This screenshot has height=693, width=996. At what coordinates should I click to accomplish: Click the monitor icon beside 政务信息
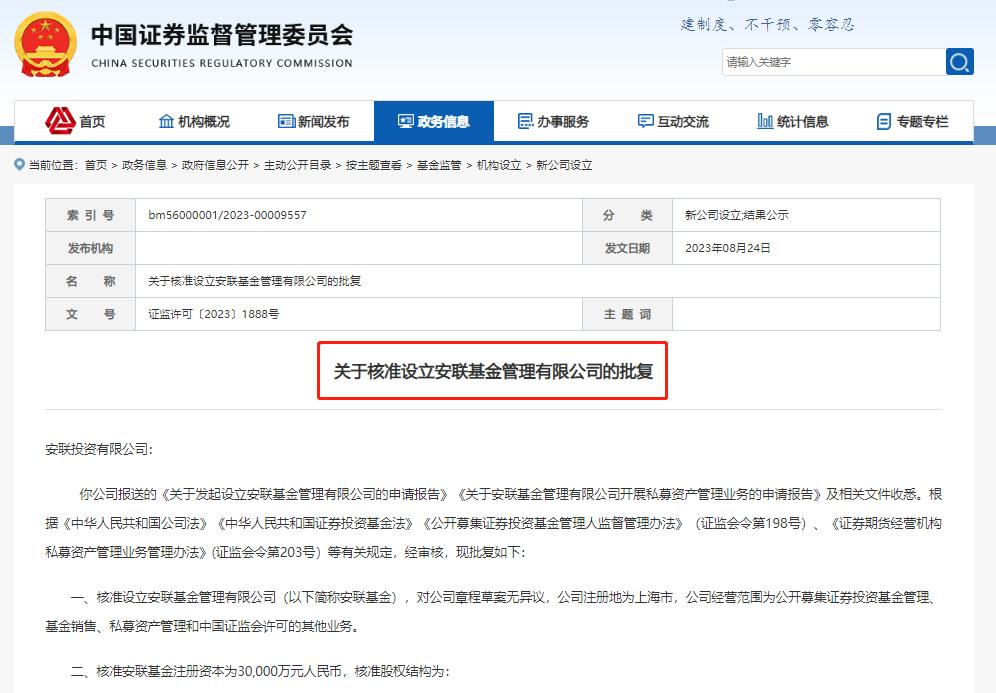click(x=406, y=121)
